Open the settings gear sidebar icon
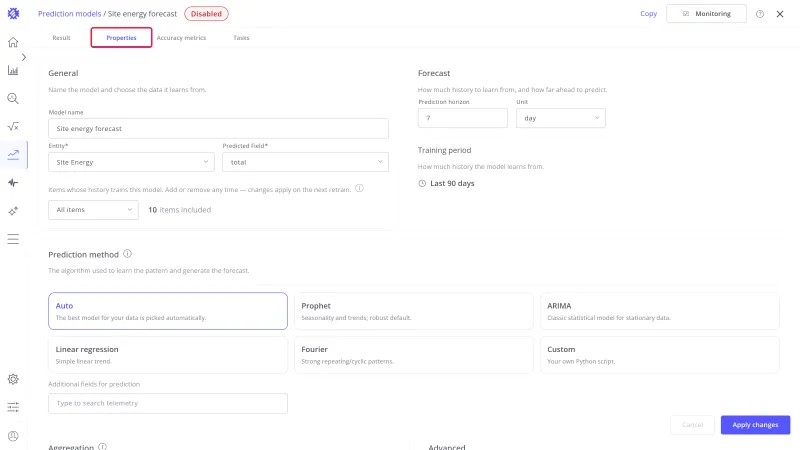Viewport: 800px width, 450px height. click(13, 379)
